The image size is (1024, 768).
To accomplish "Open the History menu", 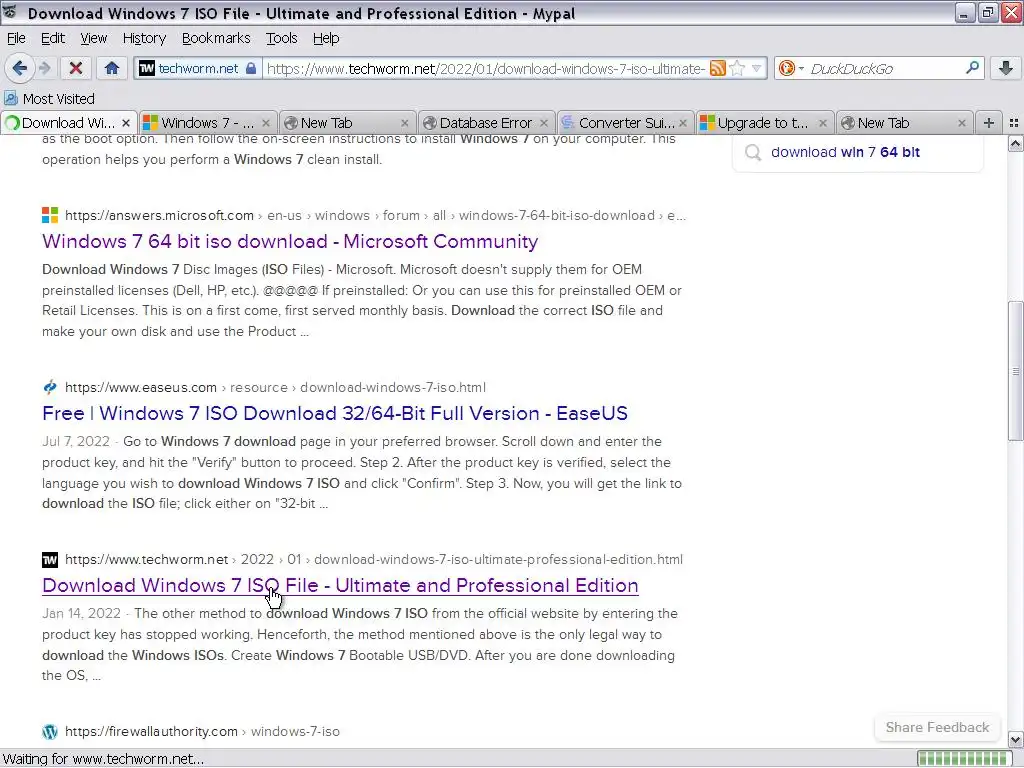I will point(144,39).
